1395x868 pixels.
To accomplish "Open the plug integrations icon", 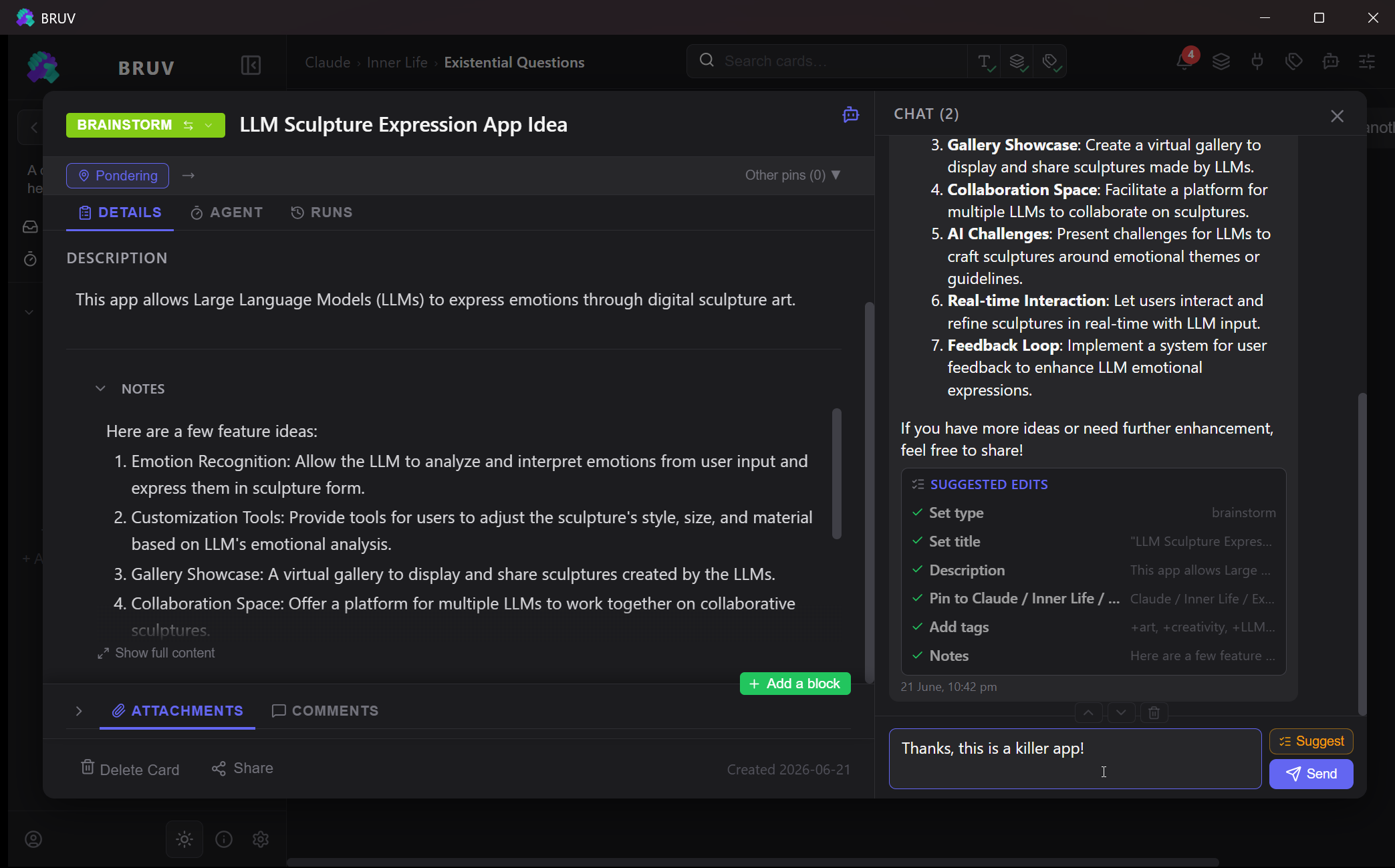I will [1257, 61].
